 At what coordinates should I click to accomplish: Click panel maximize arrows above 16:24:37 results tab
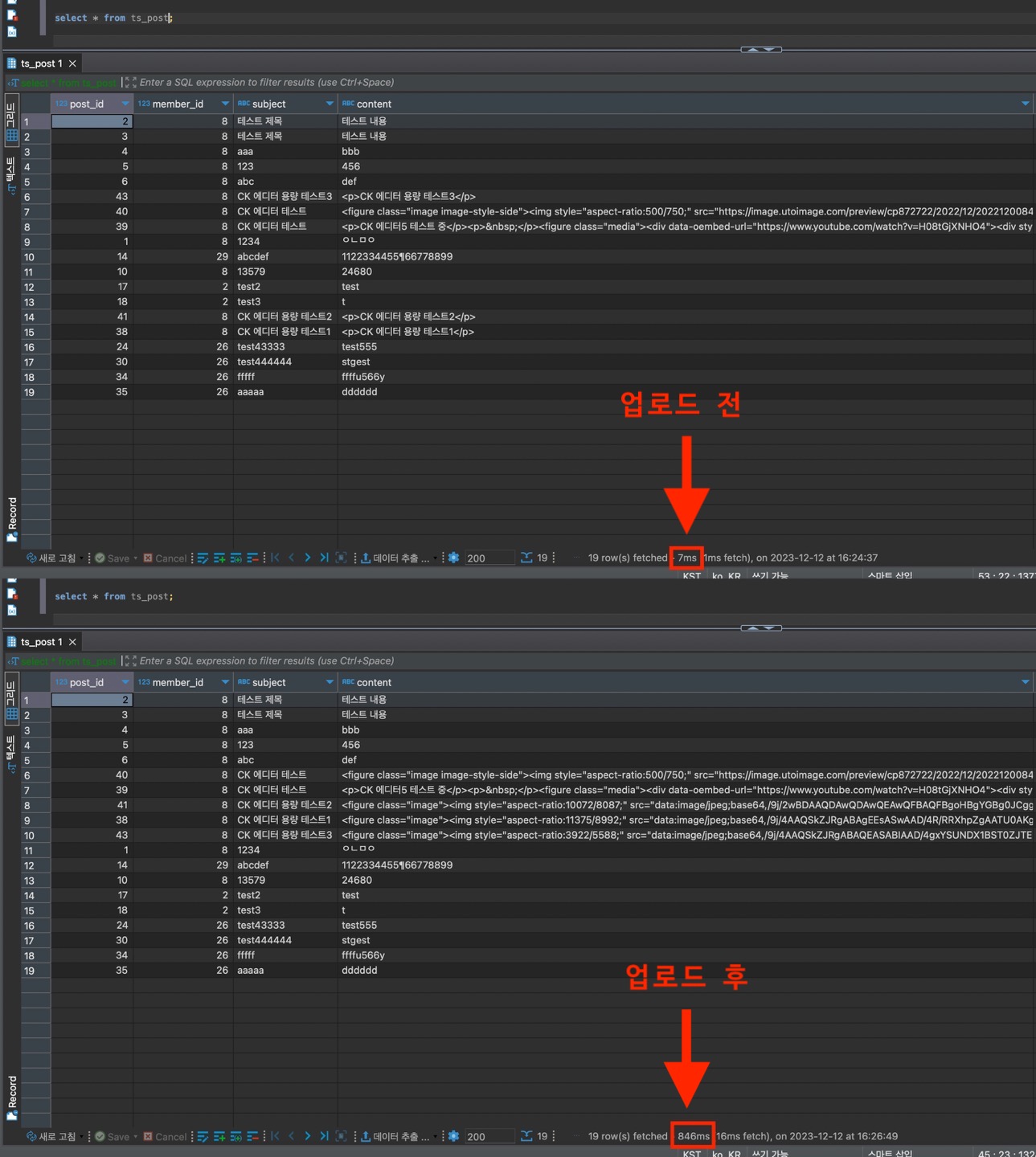click(761, 49)
